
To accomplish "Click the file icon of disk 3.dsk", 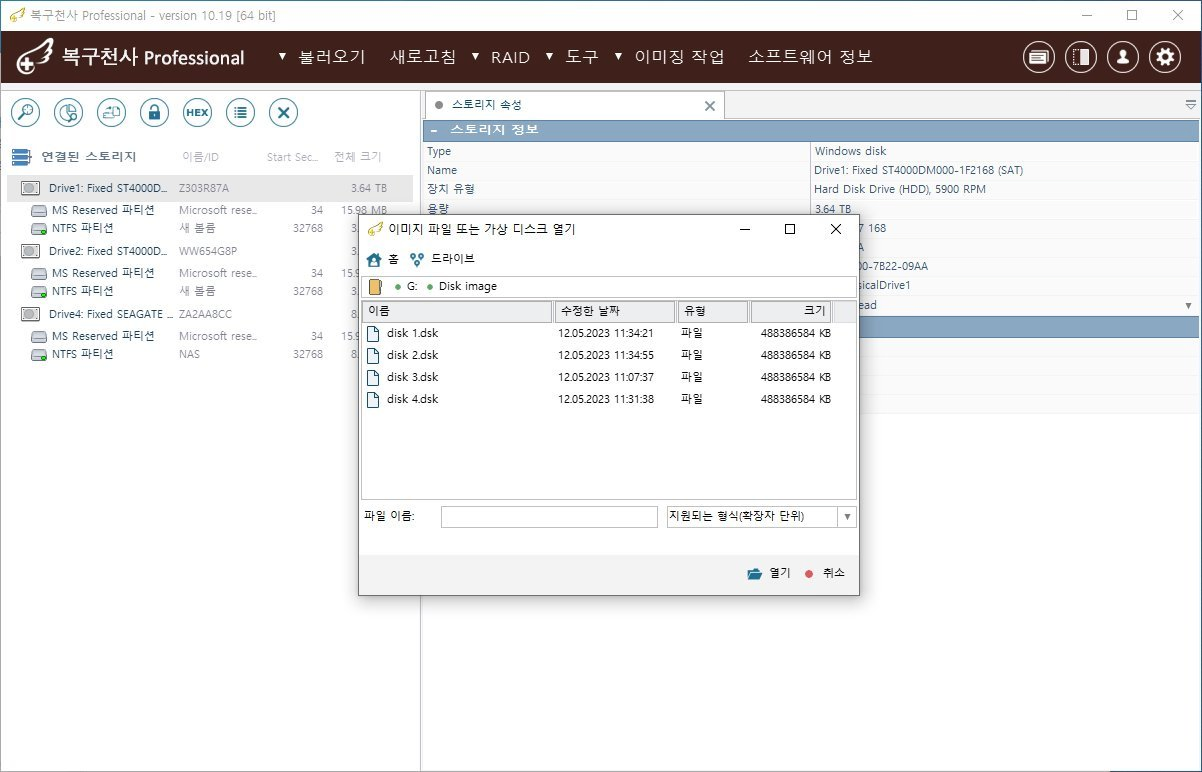I will [373, 377].
